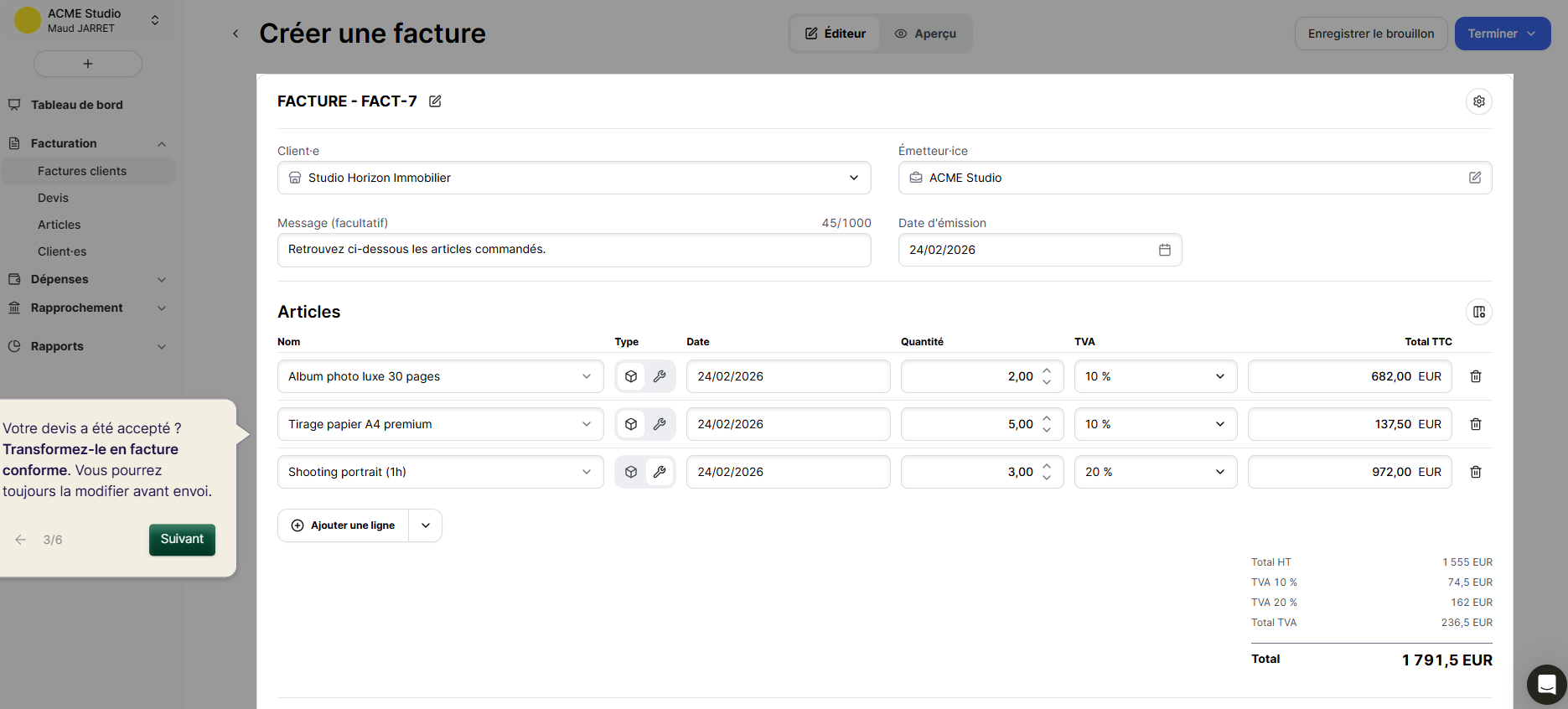Open the support chat bubble
Viewport: 1568px width, 709px height.
pyautogui.click(x=1546, y=685)
